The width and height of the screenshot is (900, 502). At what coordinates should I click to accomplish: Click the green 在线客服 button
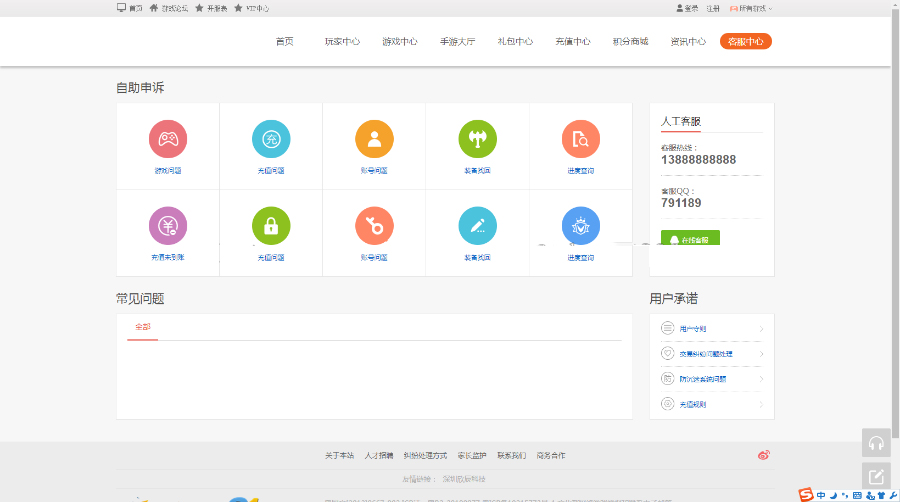click(x=690, y=240)
